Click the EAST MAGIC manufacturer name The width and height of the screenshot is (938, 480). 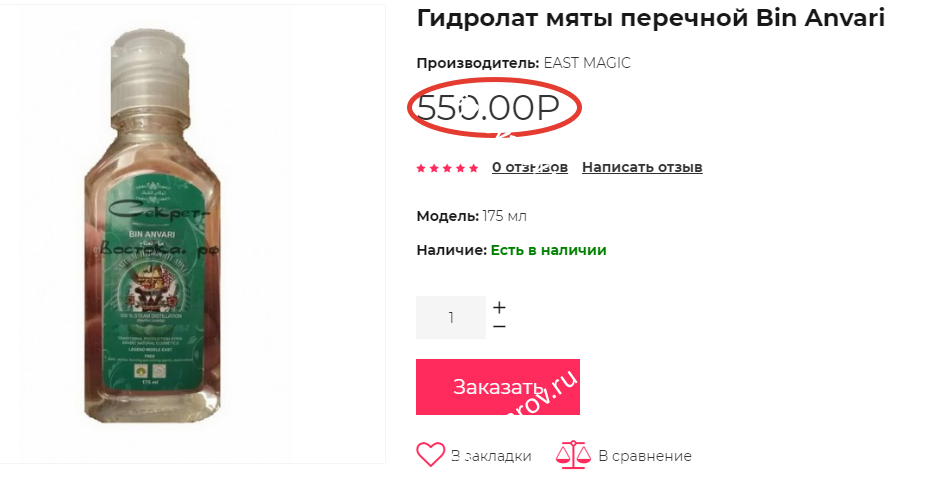(587, 63)
